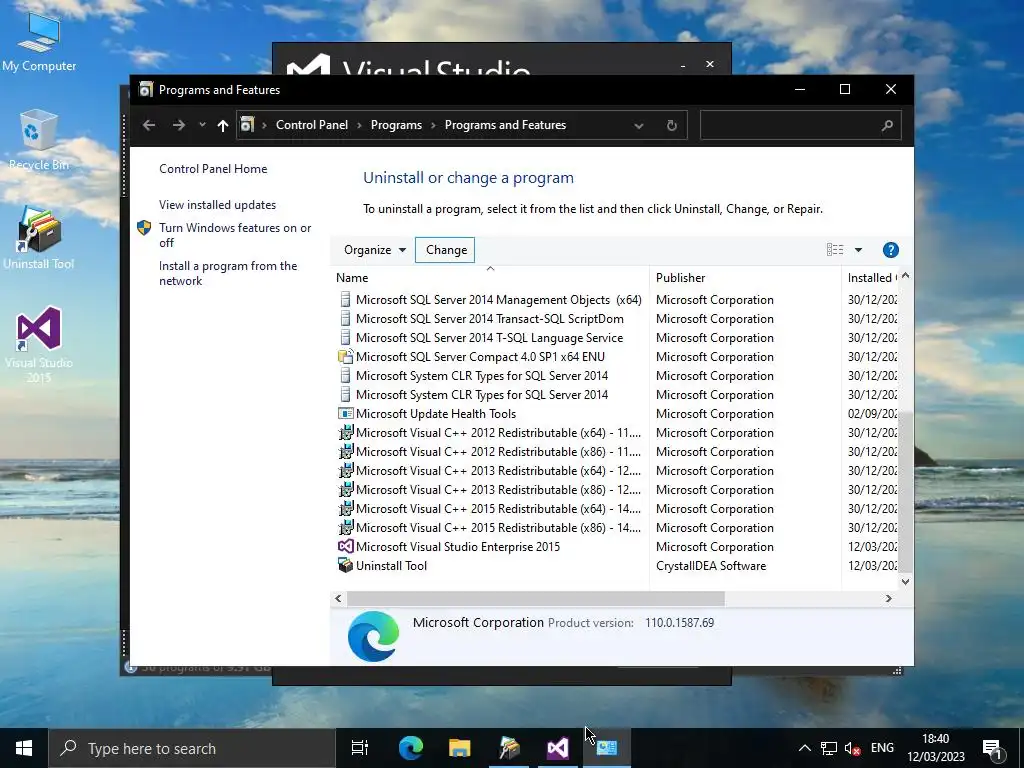Viewport: 1024px width, 768px height.
Task: Select Microsoft Visual Studio Enterprise 2015 entry
Action: (458, 547)
